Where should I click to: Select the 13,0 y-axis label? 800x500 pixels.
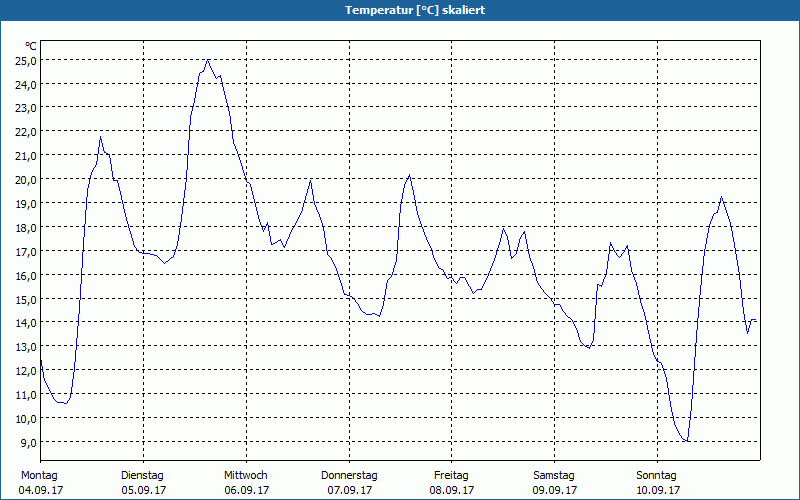26,347
